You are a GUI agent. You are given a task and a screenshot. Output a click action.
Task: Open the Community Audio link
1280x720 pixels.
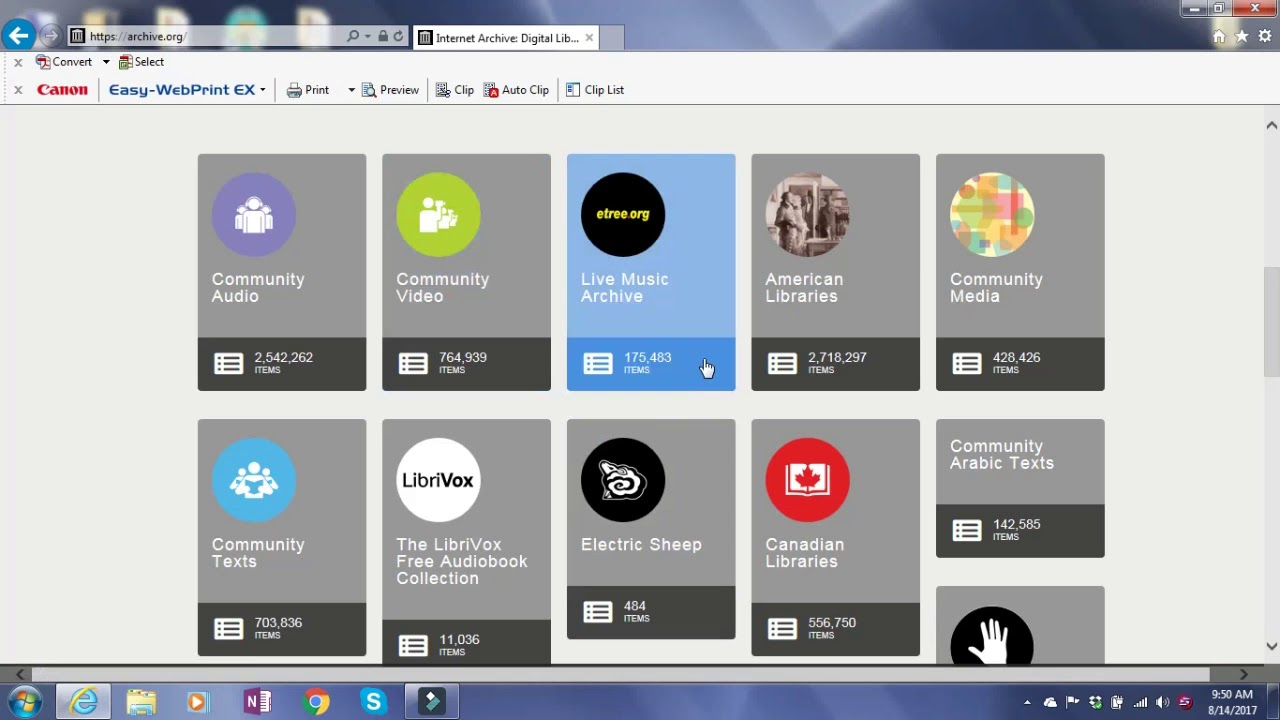(258, 288)
